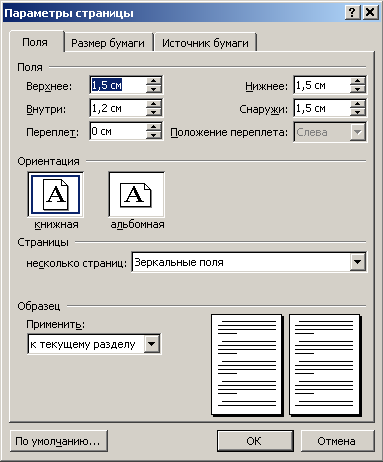
Task: Click the Переплет label
Action: (x=52, y=132)
